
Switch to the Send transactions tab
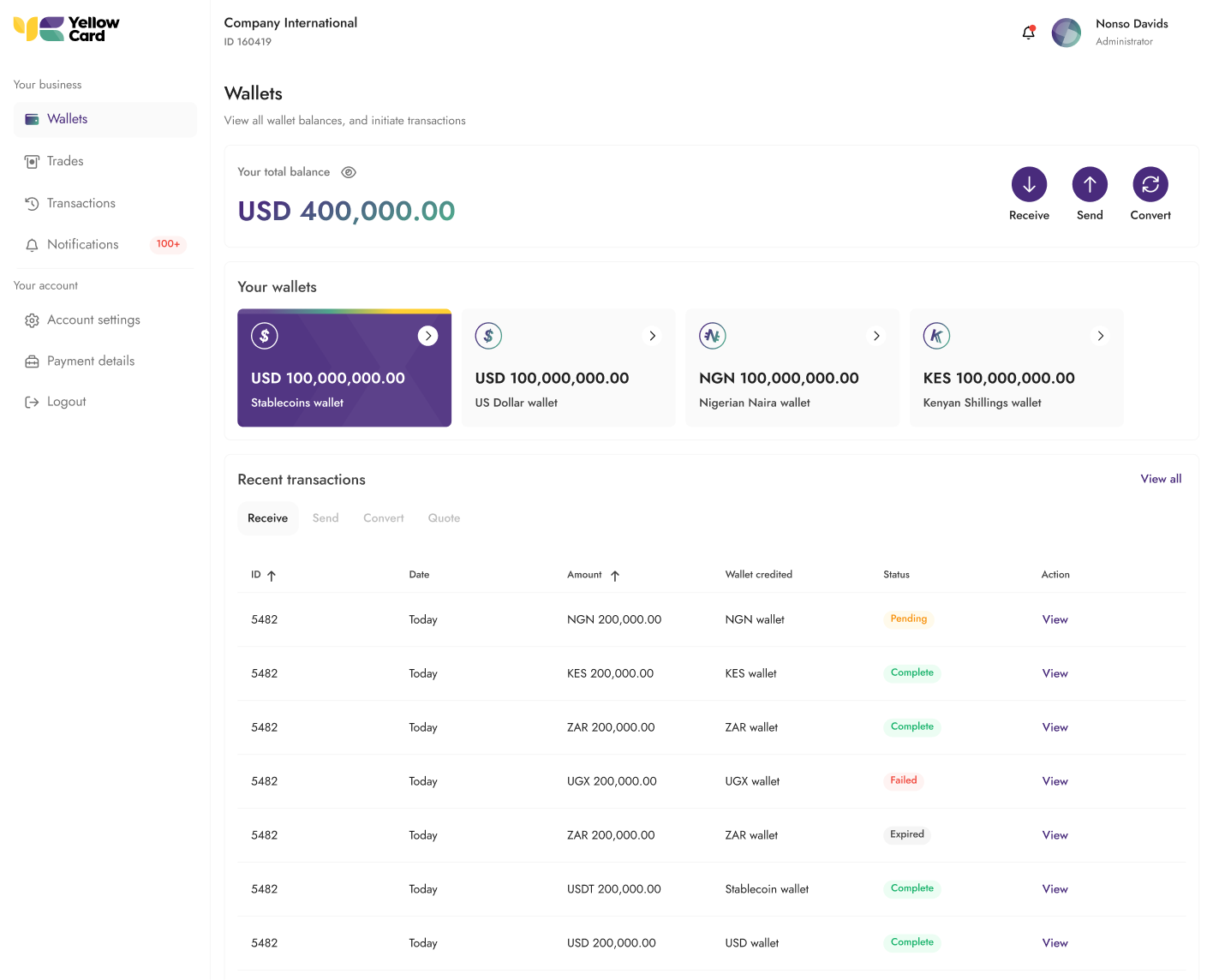326,518
